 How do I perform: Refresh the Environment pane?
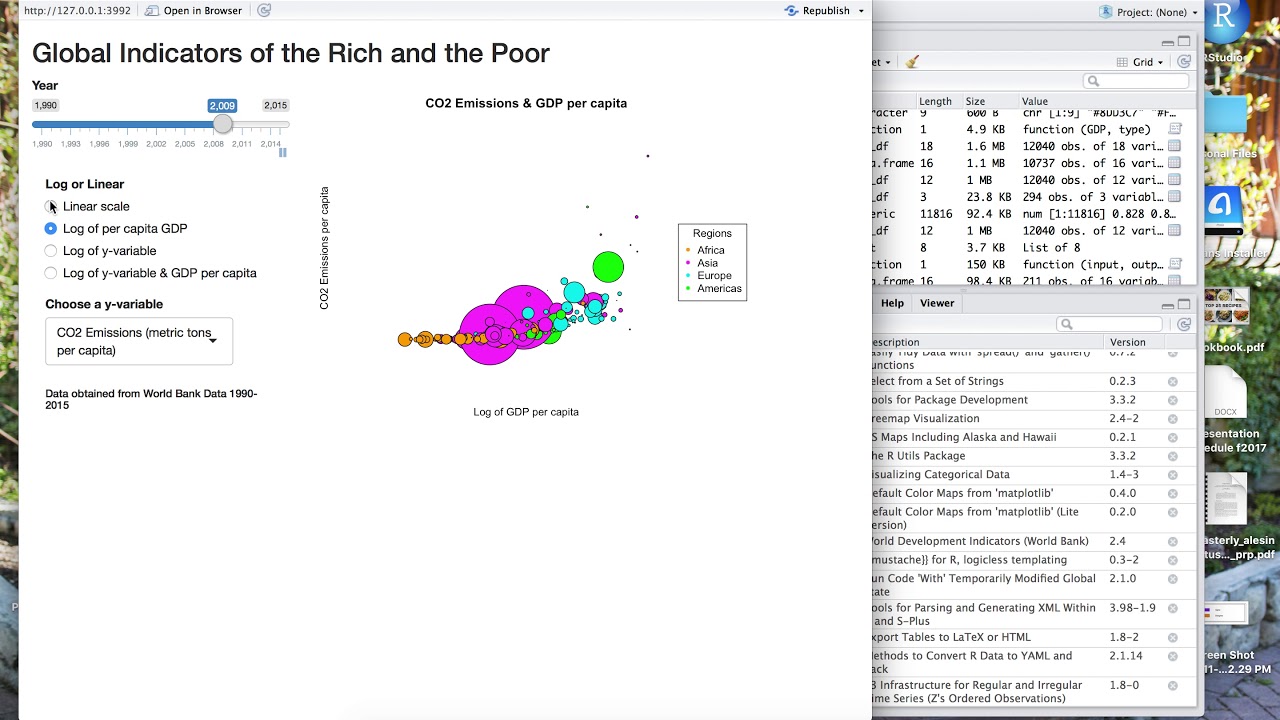[1184, 62]
